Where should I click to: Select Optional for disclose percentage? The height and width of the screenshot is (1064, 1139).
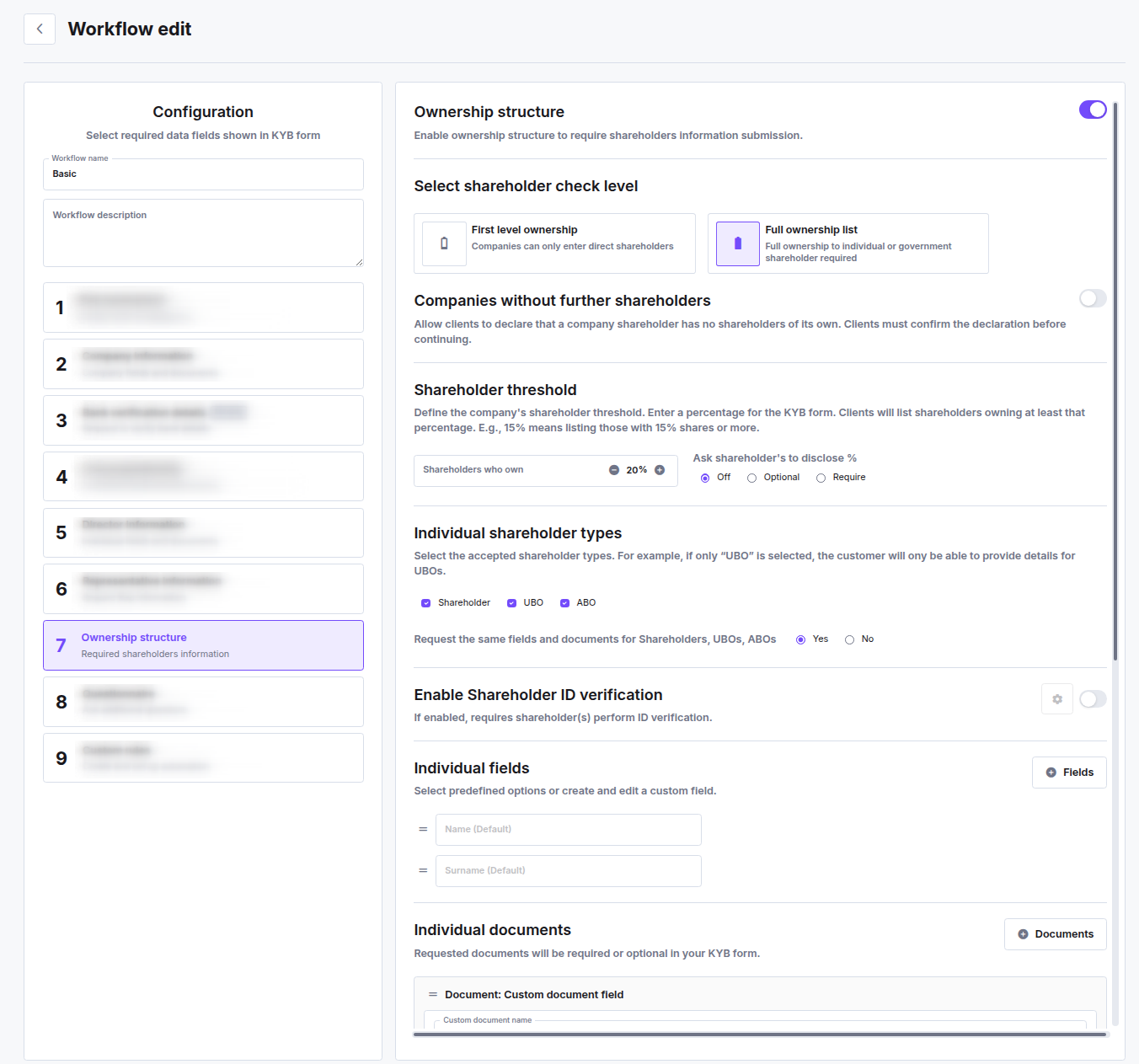[x=751, y=478]
